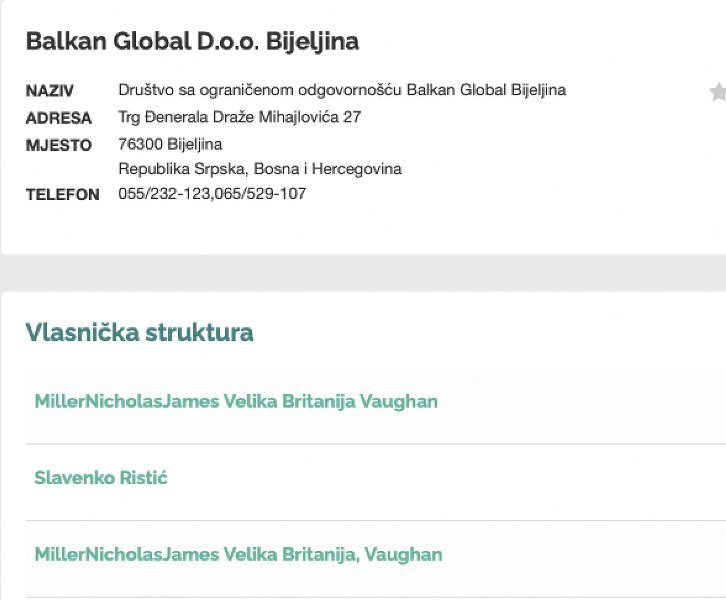Click the MJESTO field label

coord(59,145)
